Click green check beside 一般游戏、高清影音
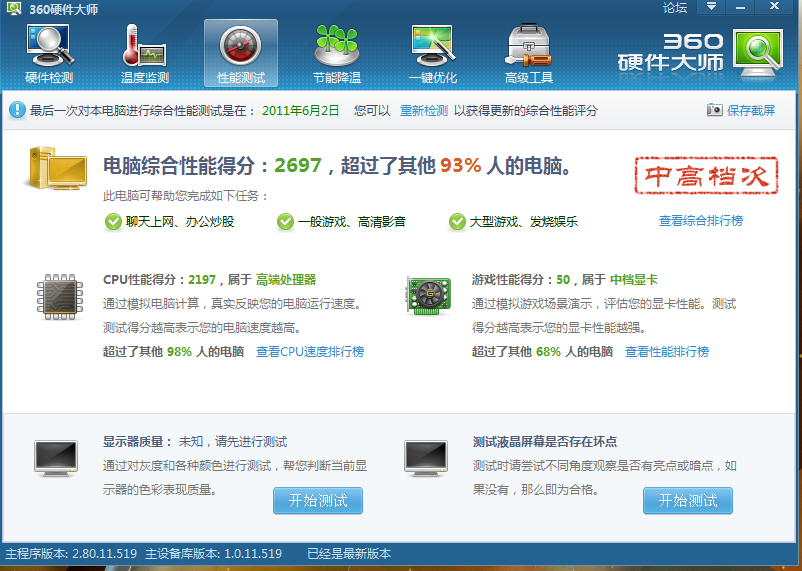The width and height of the screenshot is (802, 571). pos(285,222)
